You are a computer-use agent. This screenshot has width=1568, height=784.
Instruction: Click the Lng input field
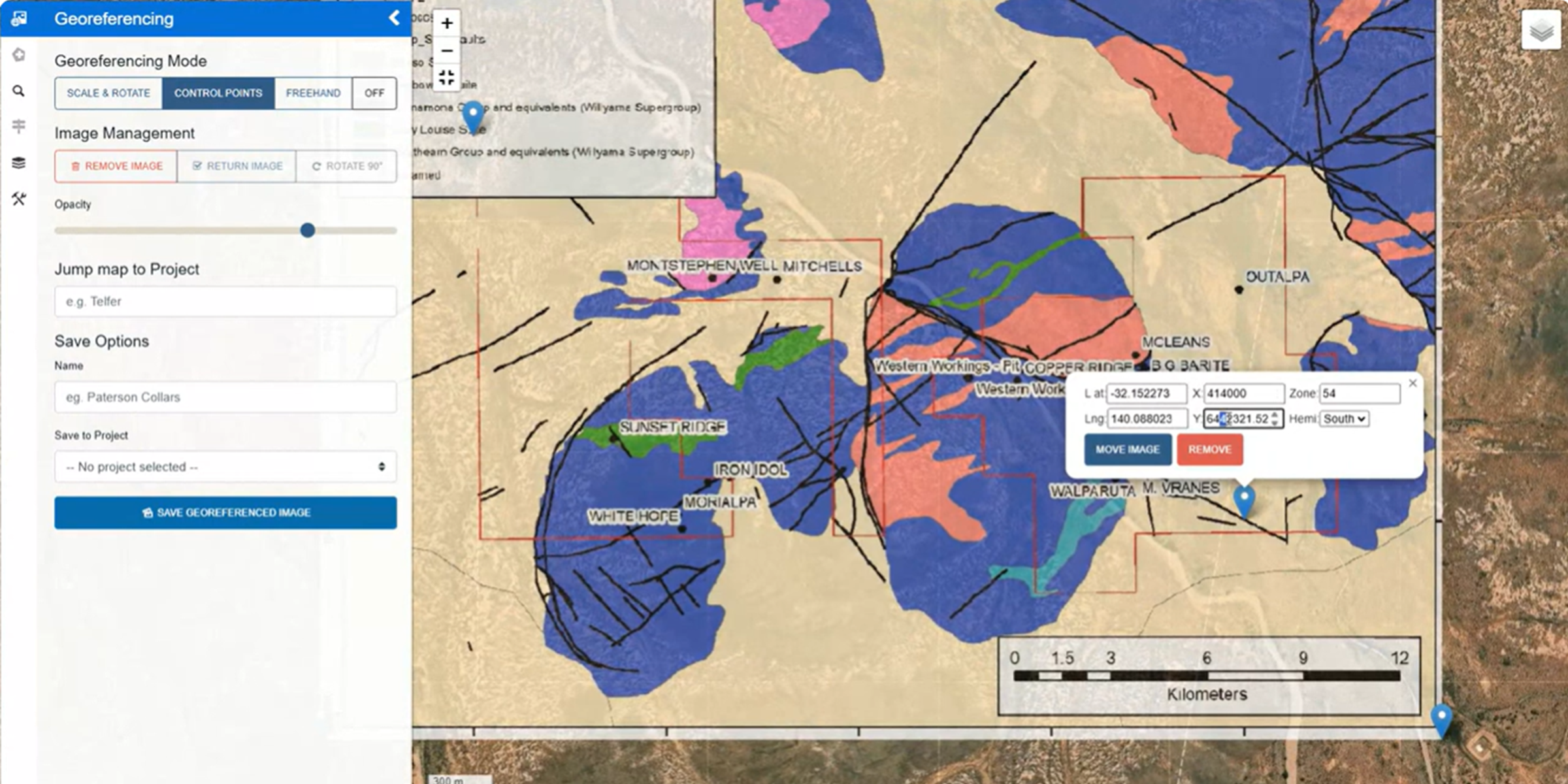coord(1147,419)
